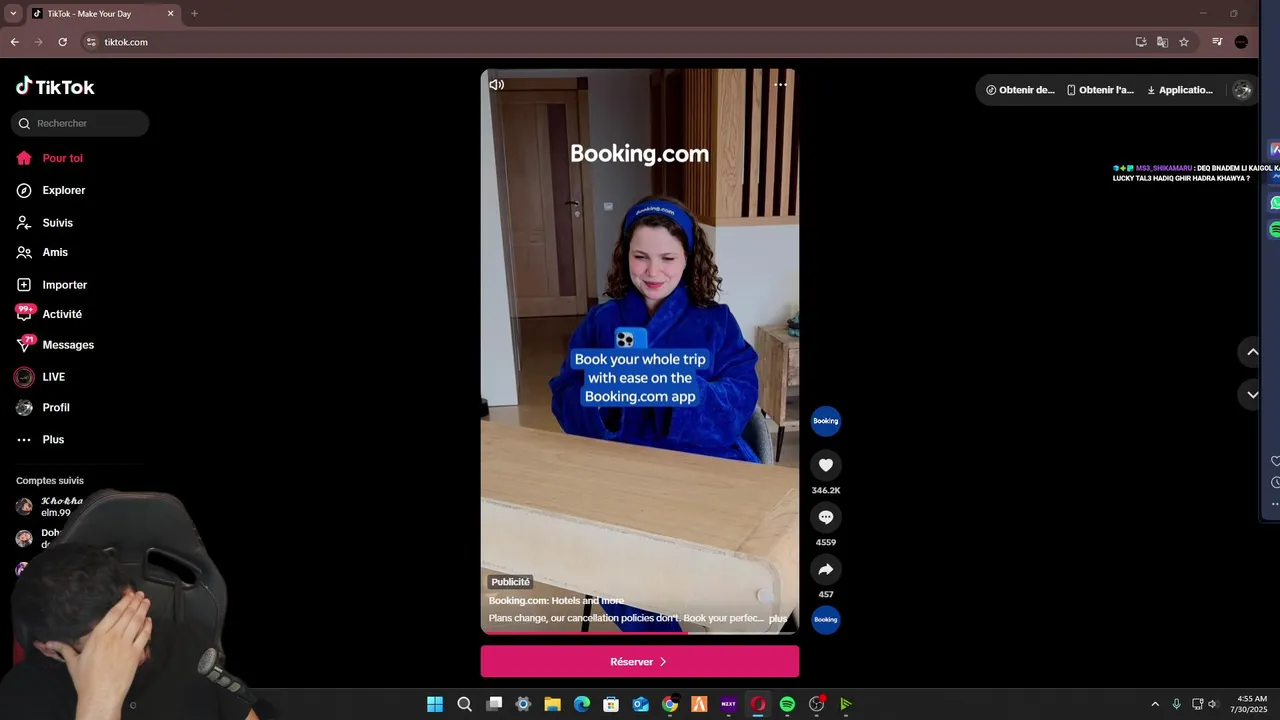Open Spotify from the taskbar

(787, 704)
